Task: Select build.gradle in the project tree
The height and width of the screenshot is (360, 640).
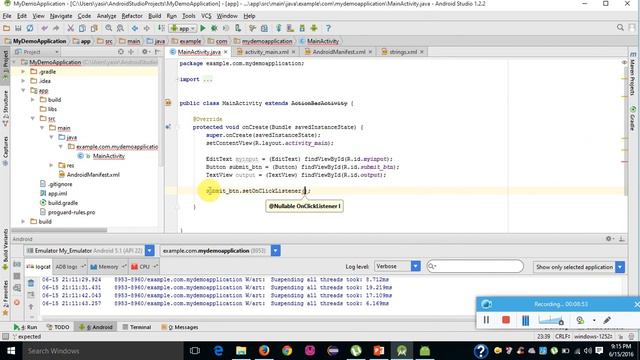Action: click(x=63, y=203)
